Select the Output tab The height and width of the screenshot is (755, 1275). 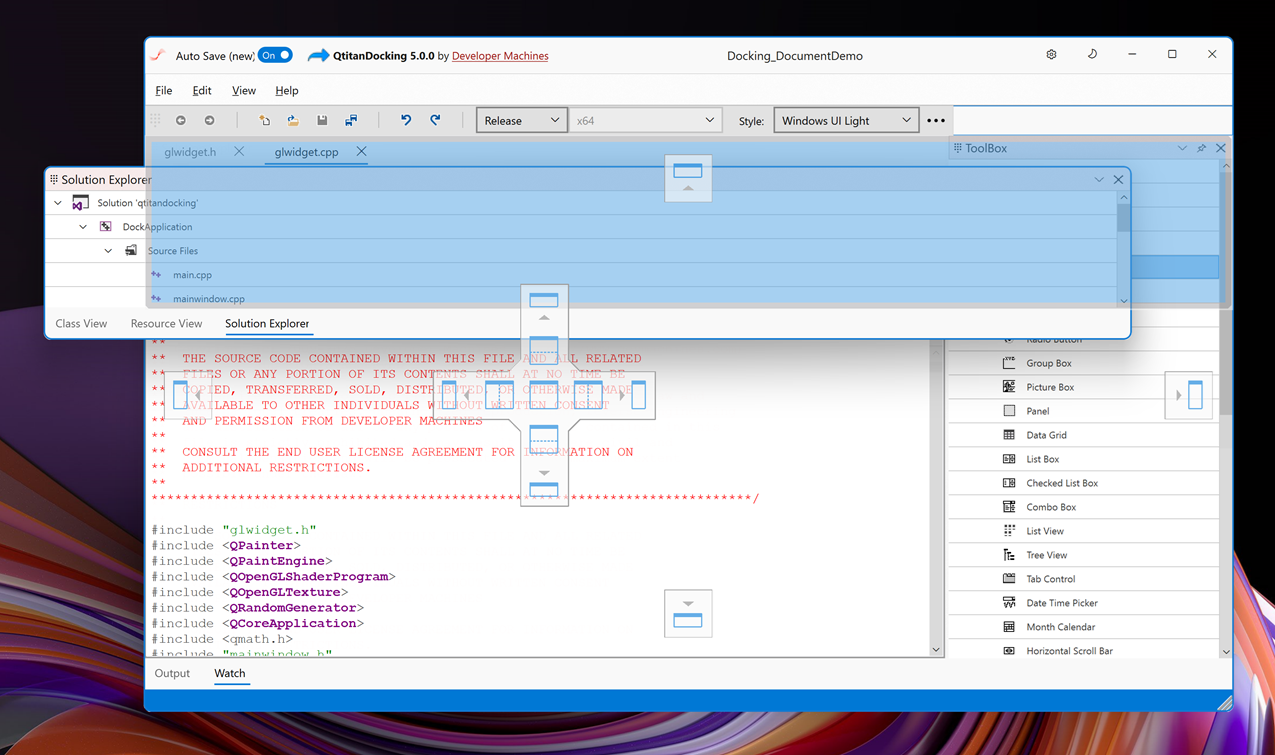(172, 673)
